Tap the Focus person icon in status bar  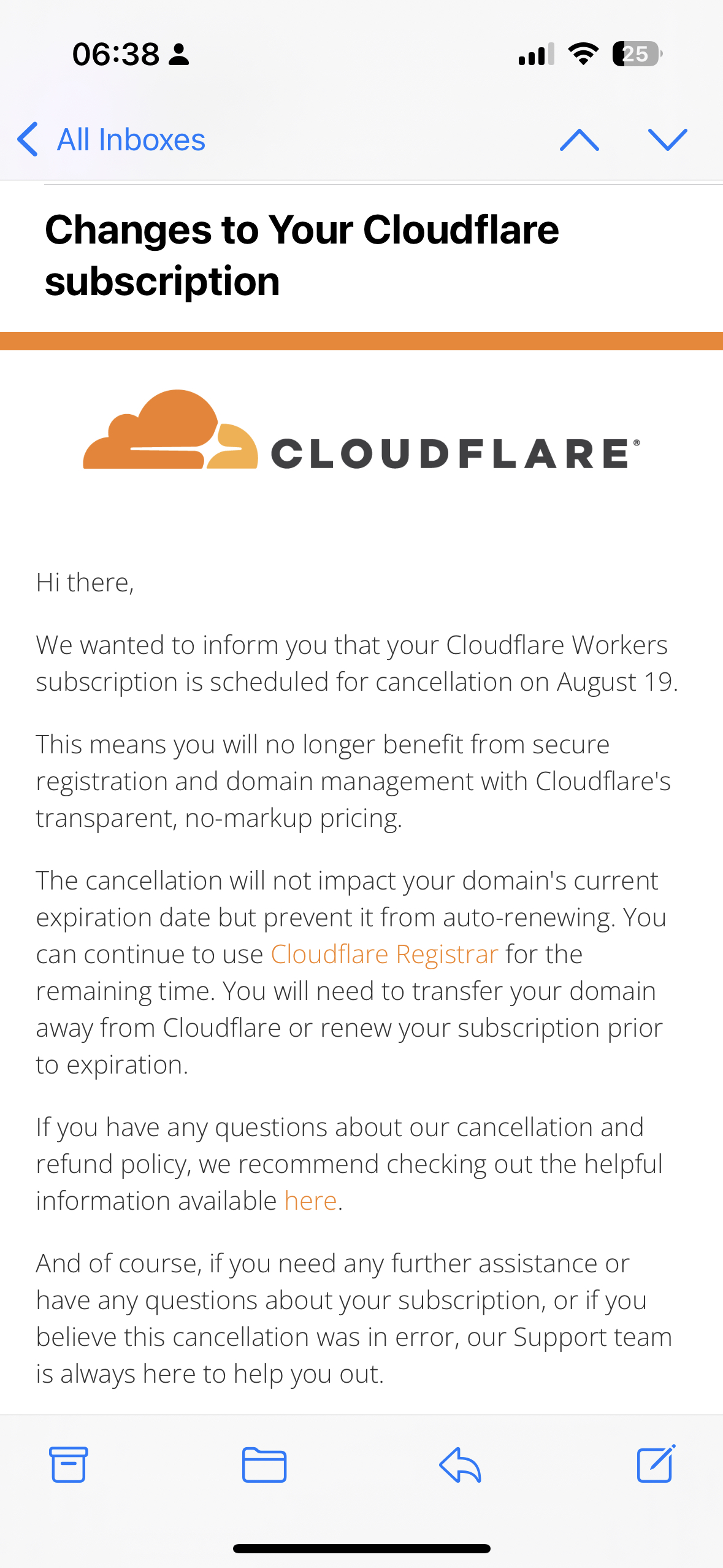179,55
